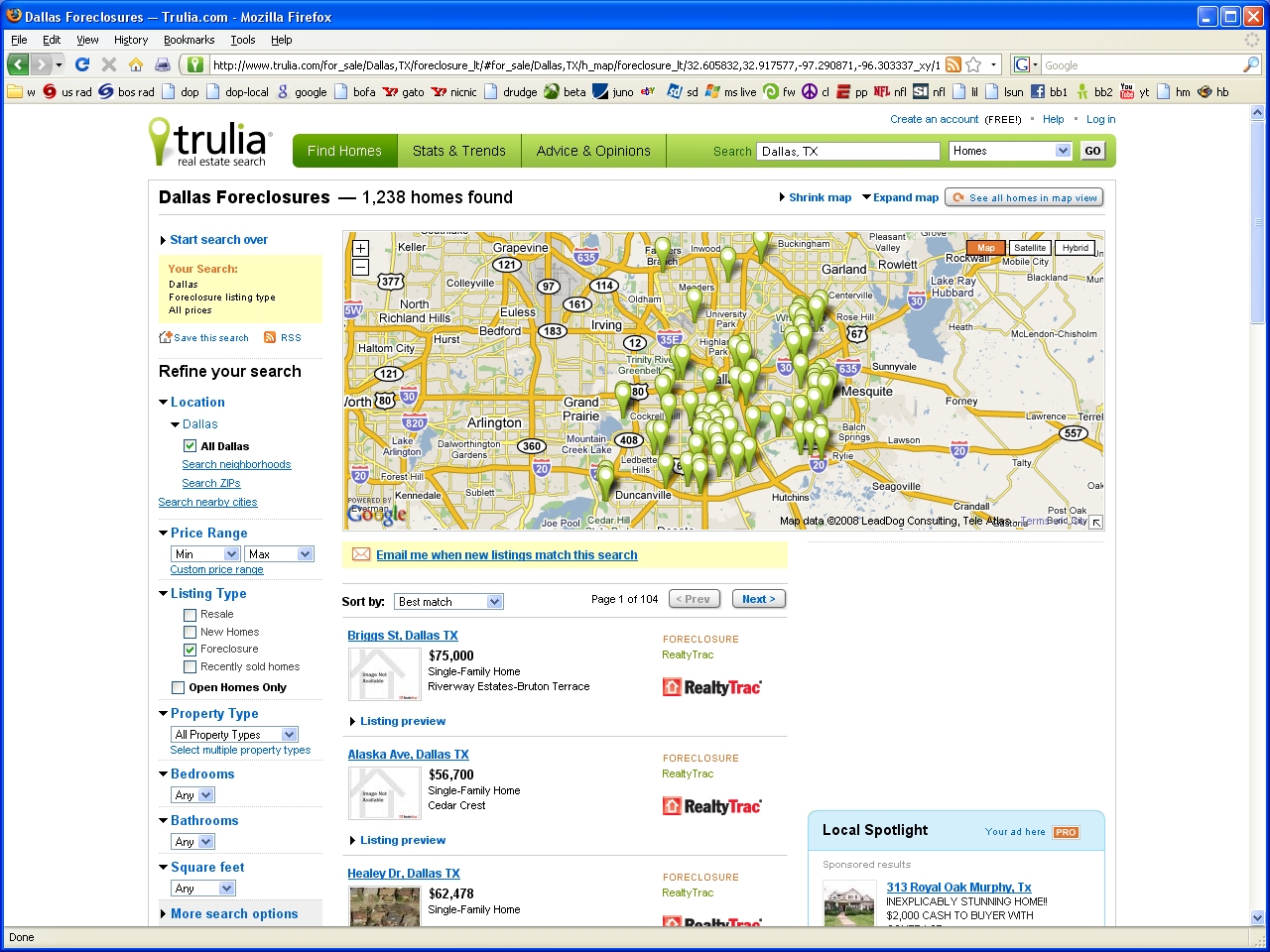The image size is (1270, 952).
Task: Click the page vertical scrollbar down arrow
Action: pos(1258,918)
